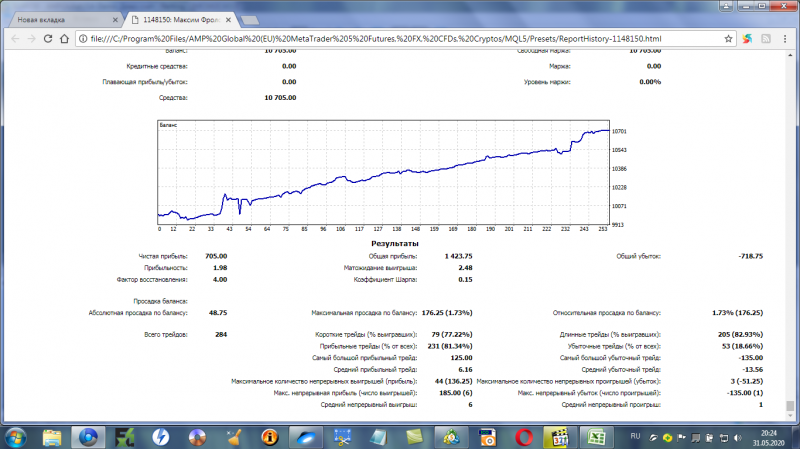Image resolution: width=800 pixels, height=449 pixels.
Task: Select short trades value 79 (77.22%)
Action: pos(452,335)
